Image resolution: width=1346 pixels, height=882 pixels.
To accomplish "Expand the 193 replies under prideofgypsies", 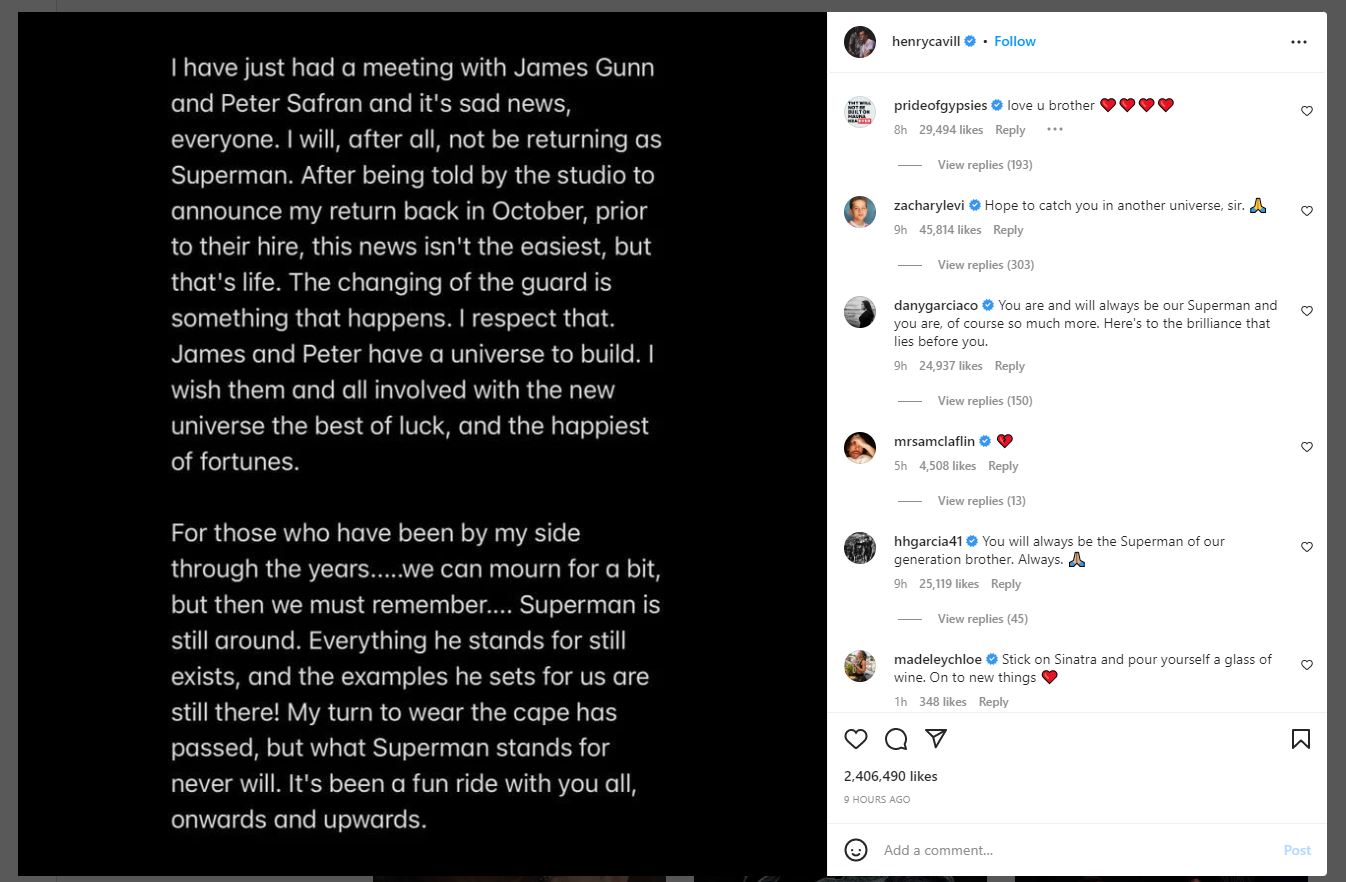I will [984, 165].
